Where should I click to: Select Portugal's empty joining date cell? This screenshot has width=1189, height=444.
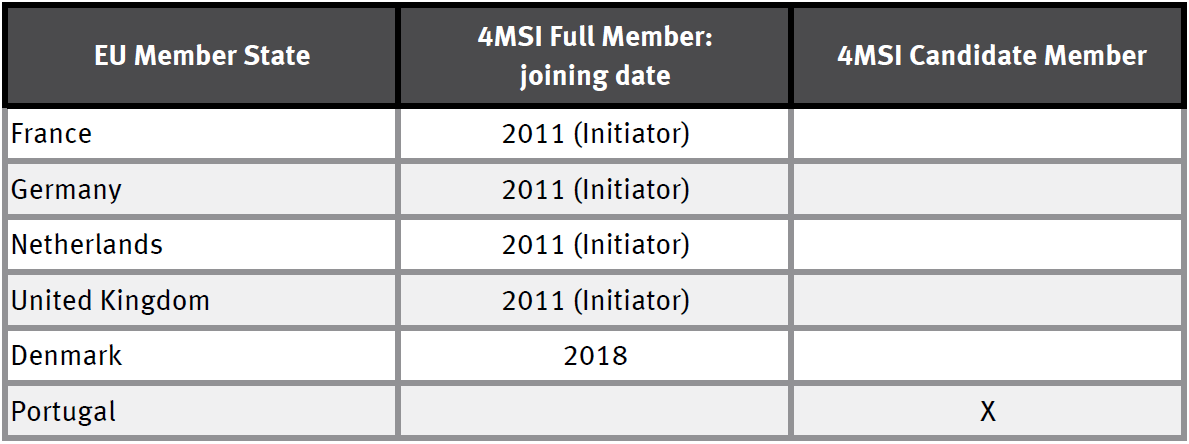[595, 410]
